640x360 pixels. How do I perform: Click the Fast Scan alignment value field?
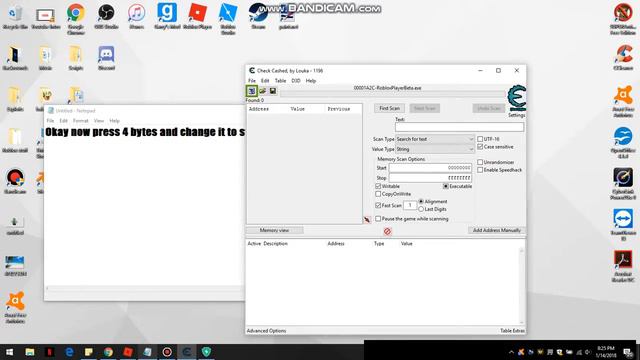tap(410, 205)
